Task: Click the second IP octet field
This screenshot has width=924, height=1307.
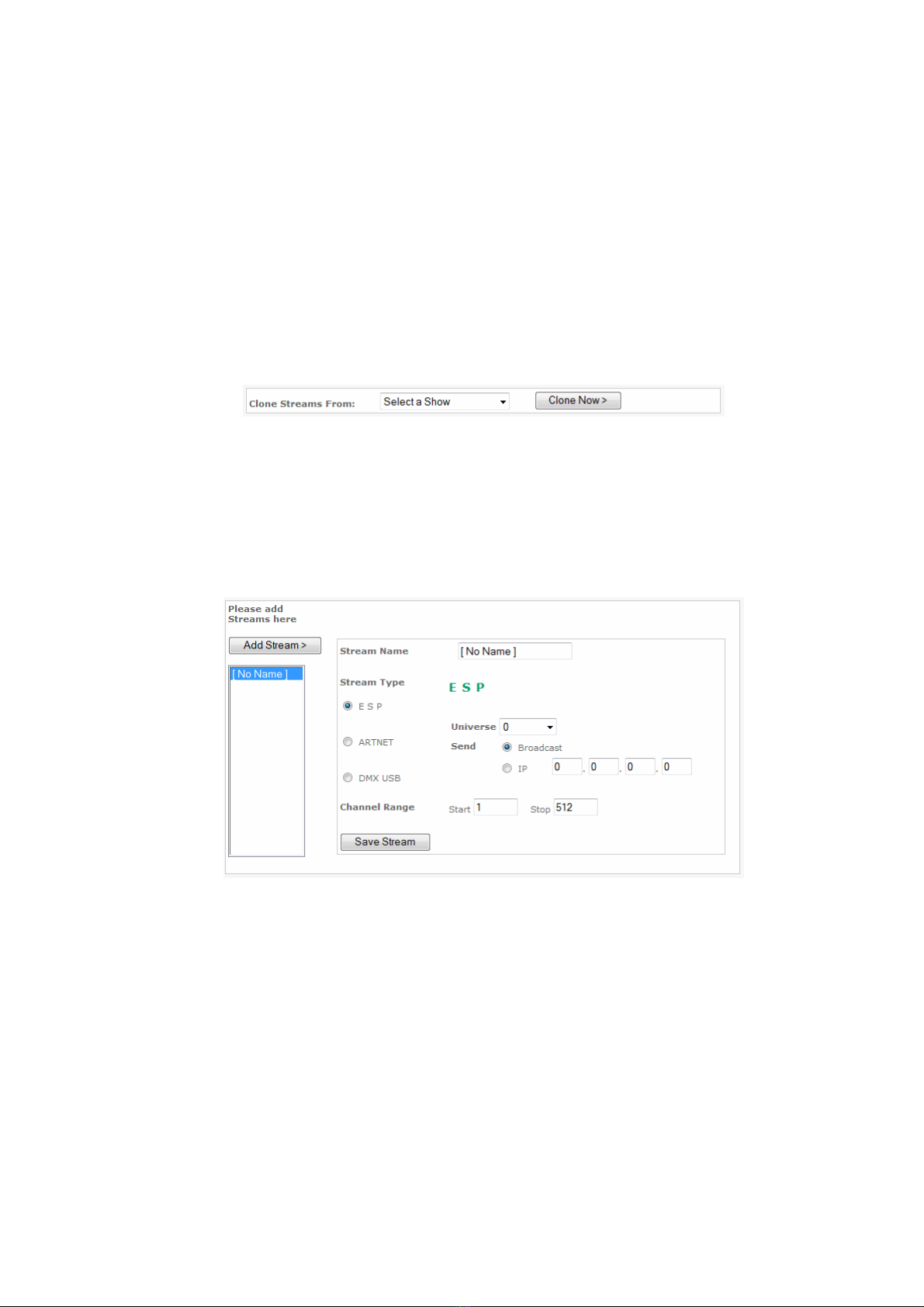Action: (604, 767)
